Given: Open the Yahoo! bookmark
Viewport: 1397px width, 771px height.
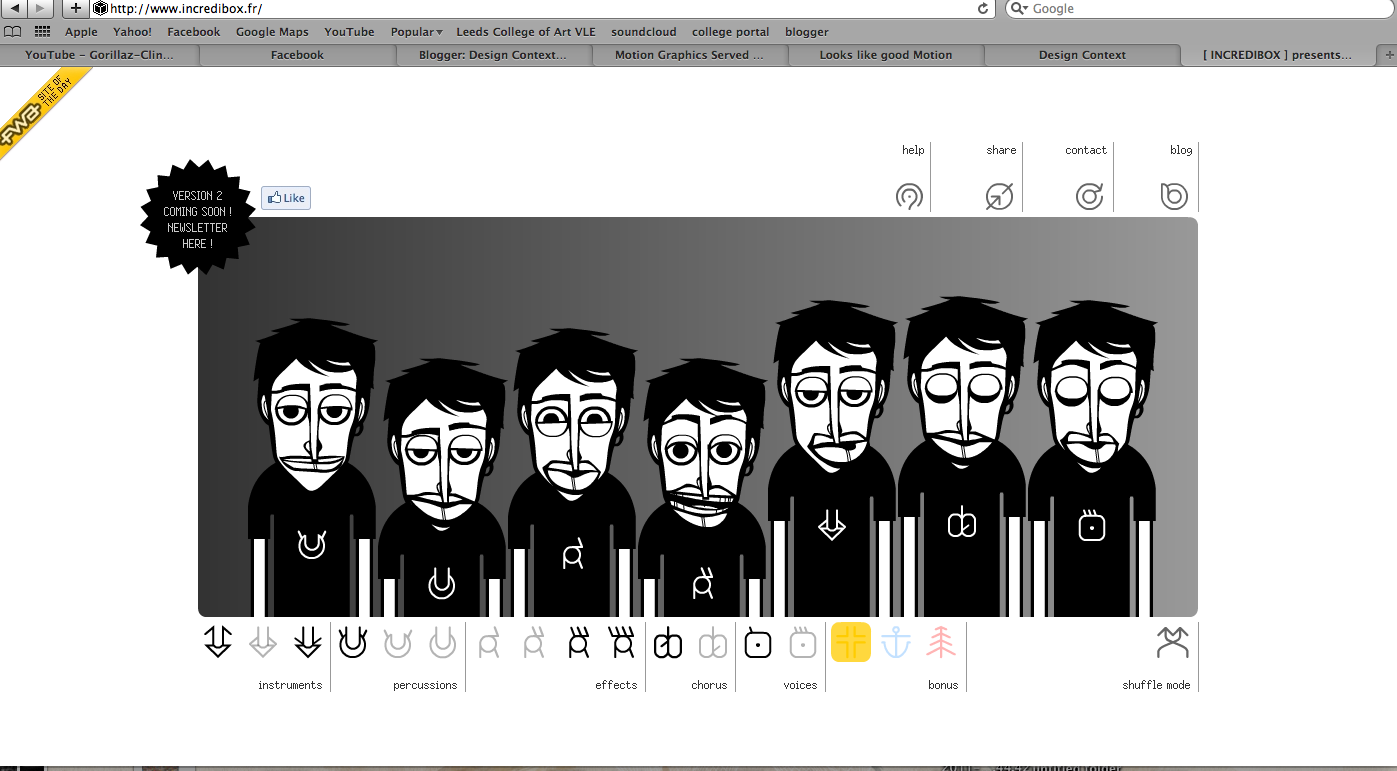Looking at the screenshot, I should [x=133, y=32].
